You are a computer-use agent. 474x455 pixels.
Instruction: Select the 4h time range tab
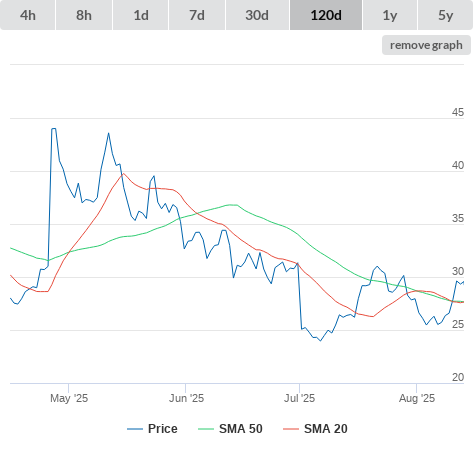[x=28, y=15]
